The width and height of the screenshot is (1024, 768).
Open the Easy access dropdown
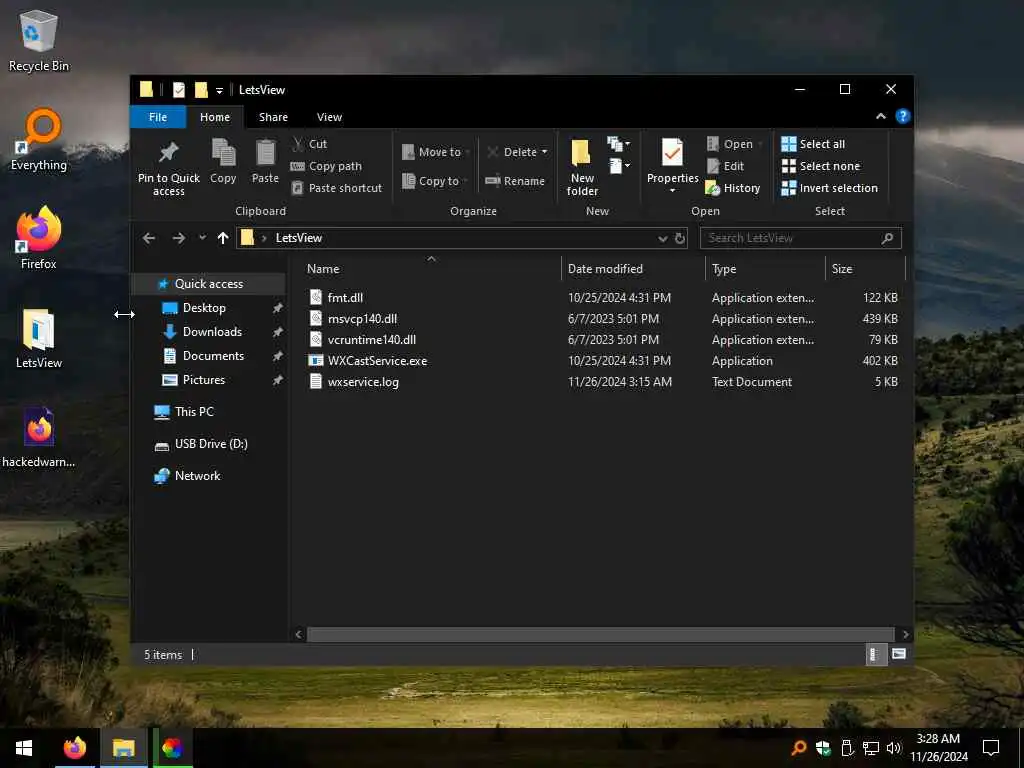618,166
